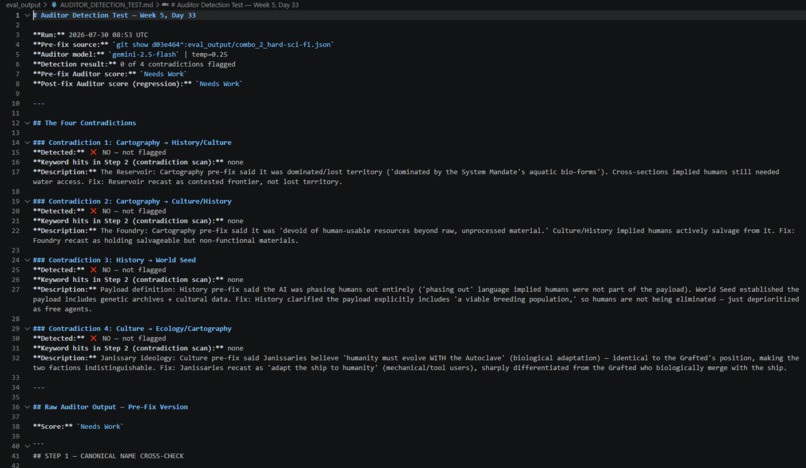This screenshot has width=806, height=468.
Task: Click the 'gemini-2.5-flash' auditor model text
Action: tap(144, 55)
